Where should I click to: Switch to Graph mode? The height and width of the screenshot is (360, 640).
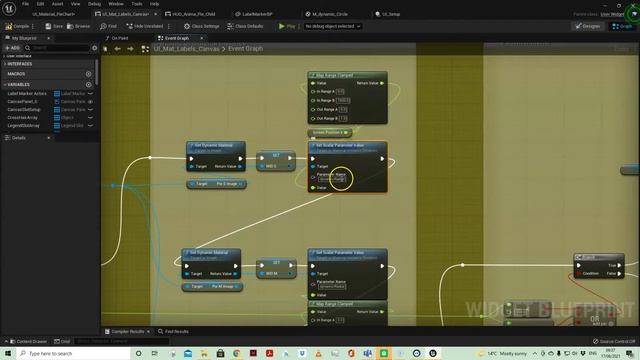(x=622, y=26)
